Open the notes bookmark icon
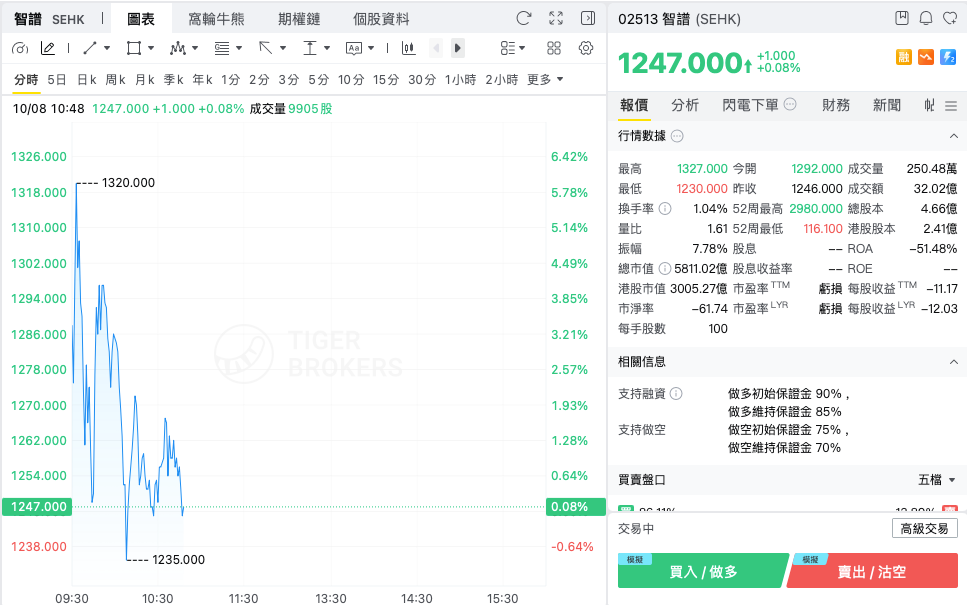Viewport: 967px width, 605px height. point(902,19)
